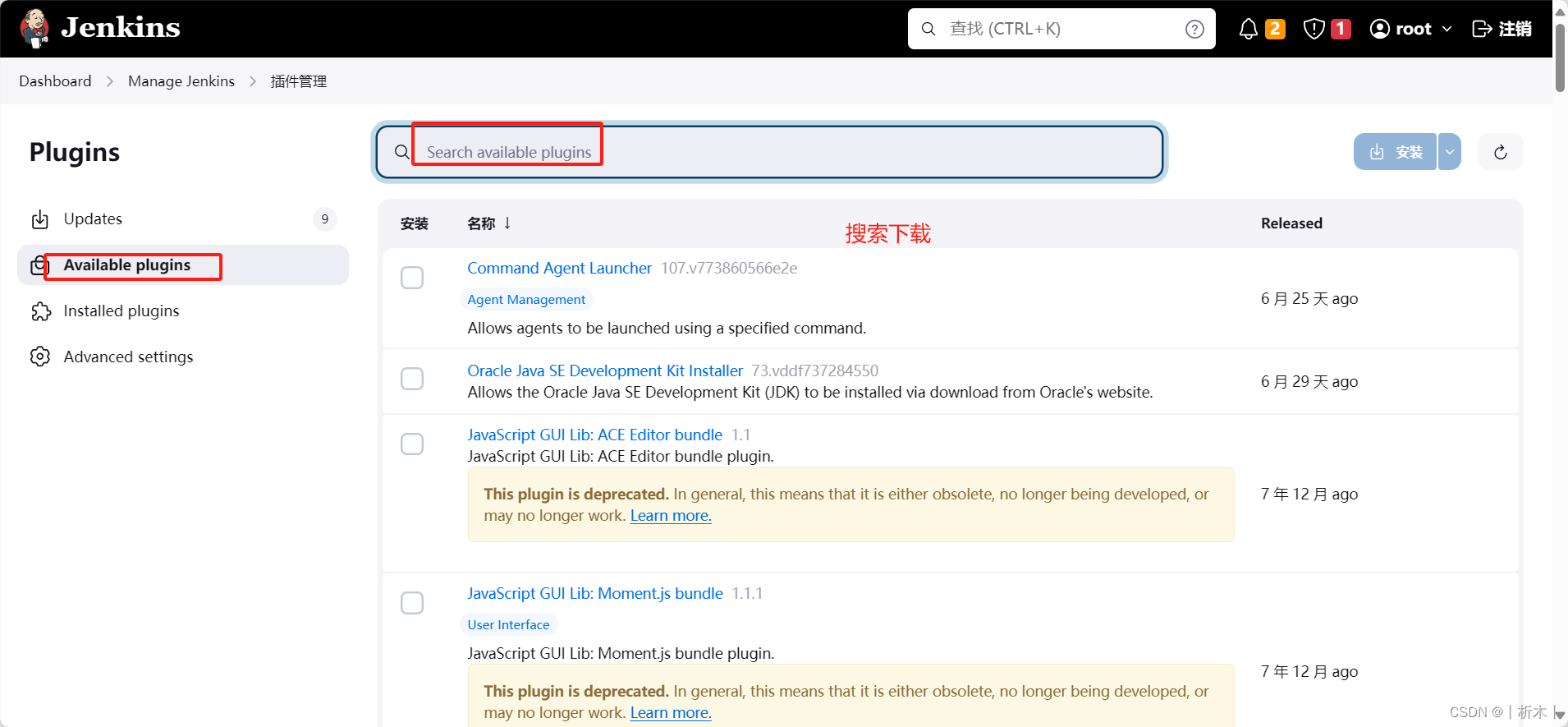Check the Moment.js bundle checkbox
The image size is (1568, 727).
tap(412, 603)
